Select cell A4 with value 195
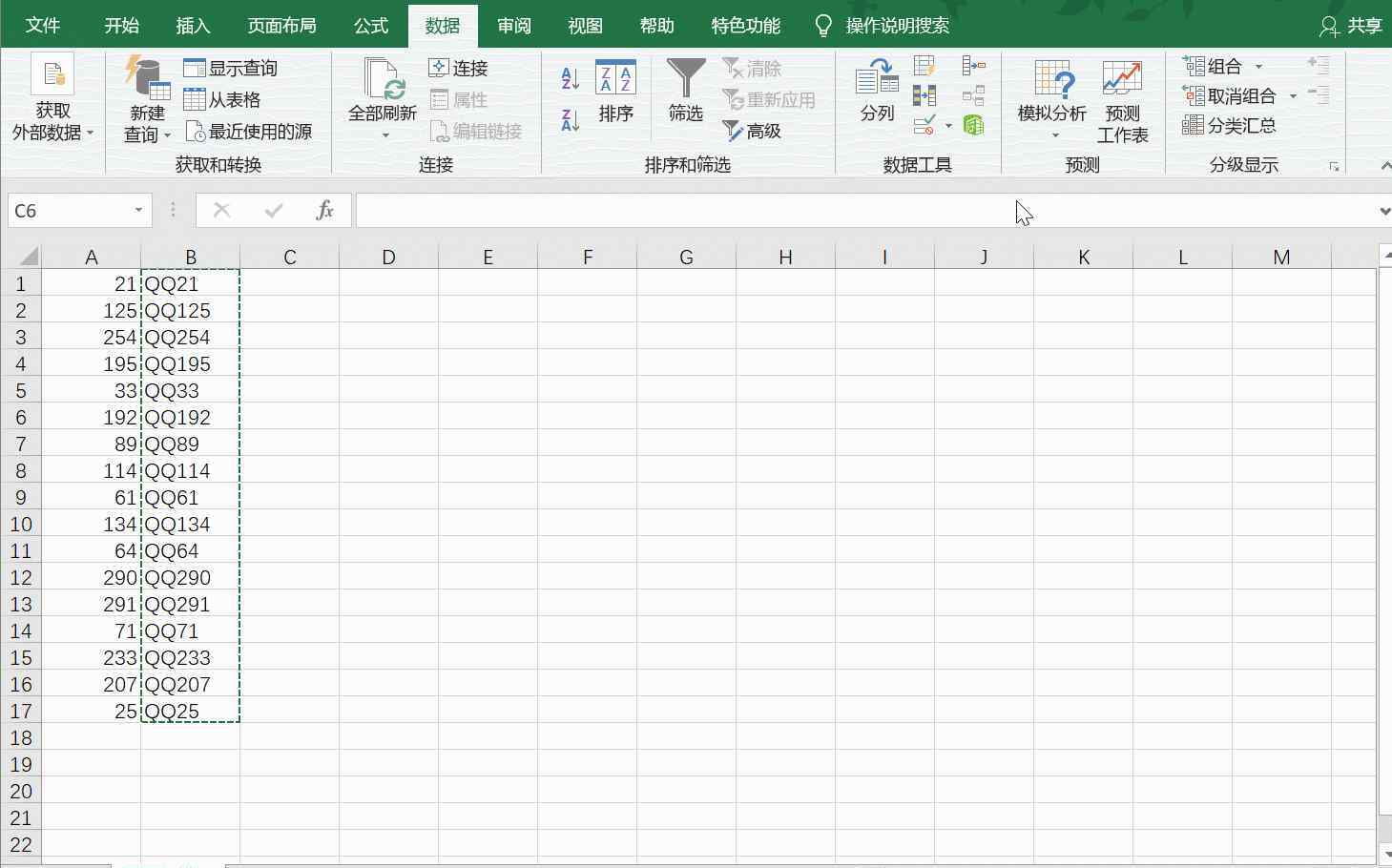The image size is (1392, 868). tap(91, 363)
